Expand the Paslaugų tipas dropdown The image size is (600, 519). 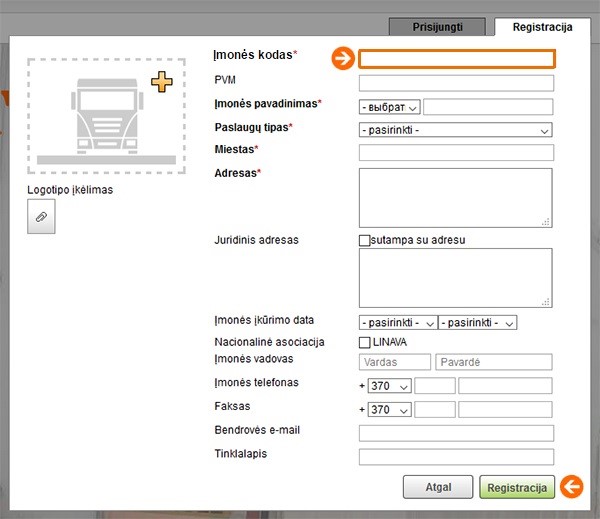click(x=456, y=130)
